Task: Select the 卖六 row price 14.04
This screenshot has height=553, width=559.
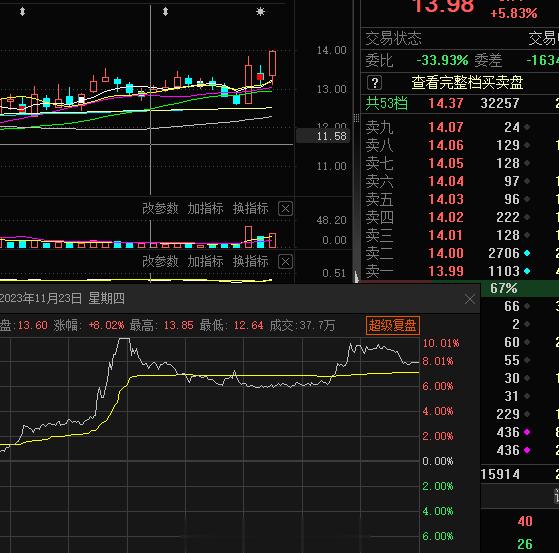Action: coord(446,181)
